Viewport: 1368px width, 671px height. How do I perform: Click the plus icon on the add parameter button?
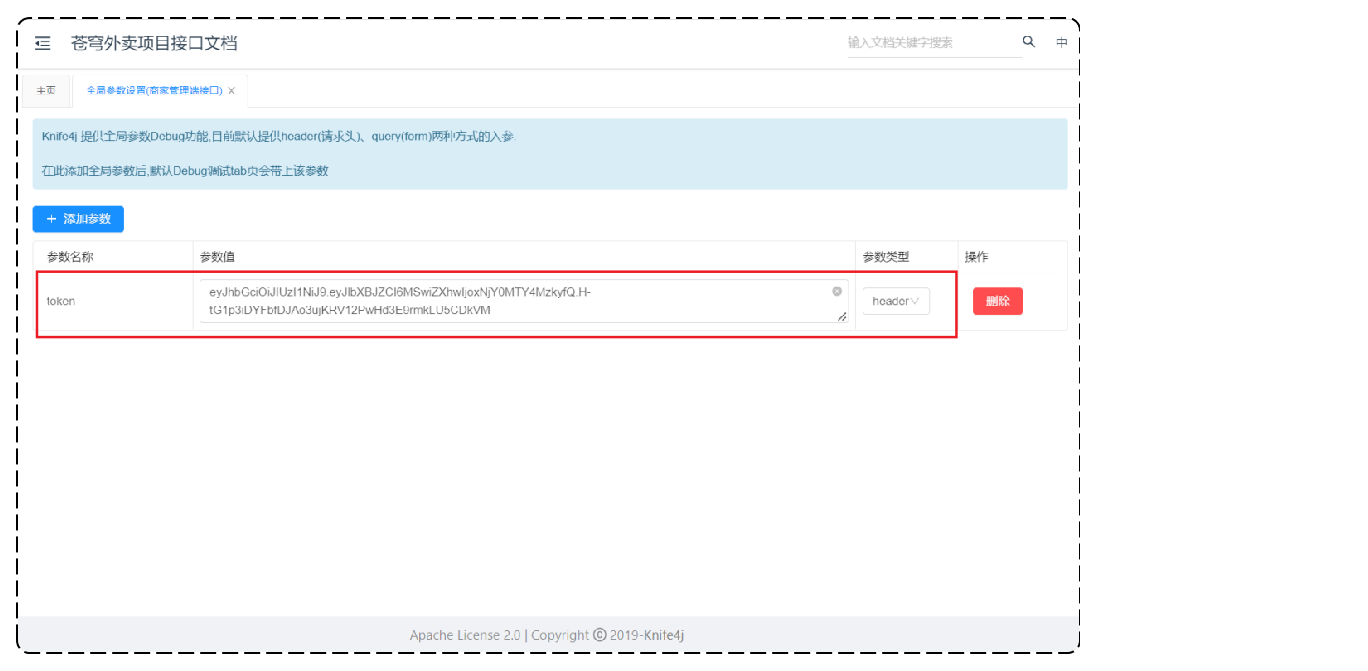[51, 219]
